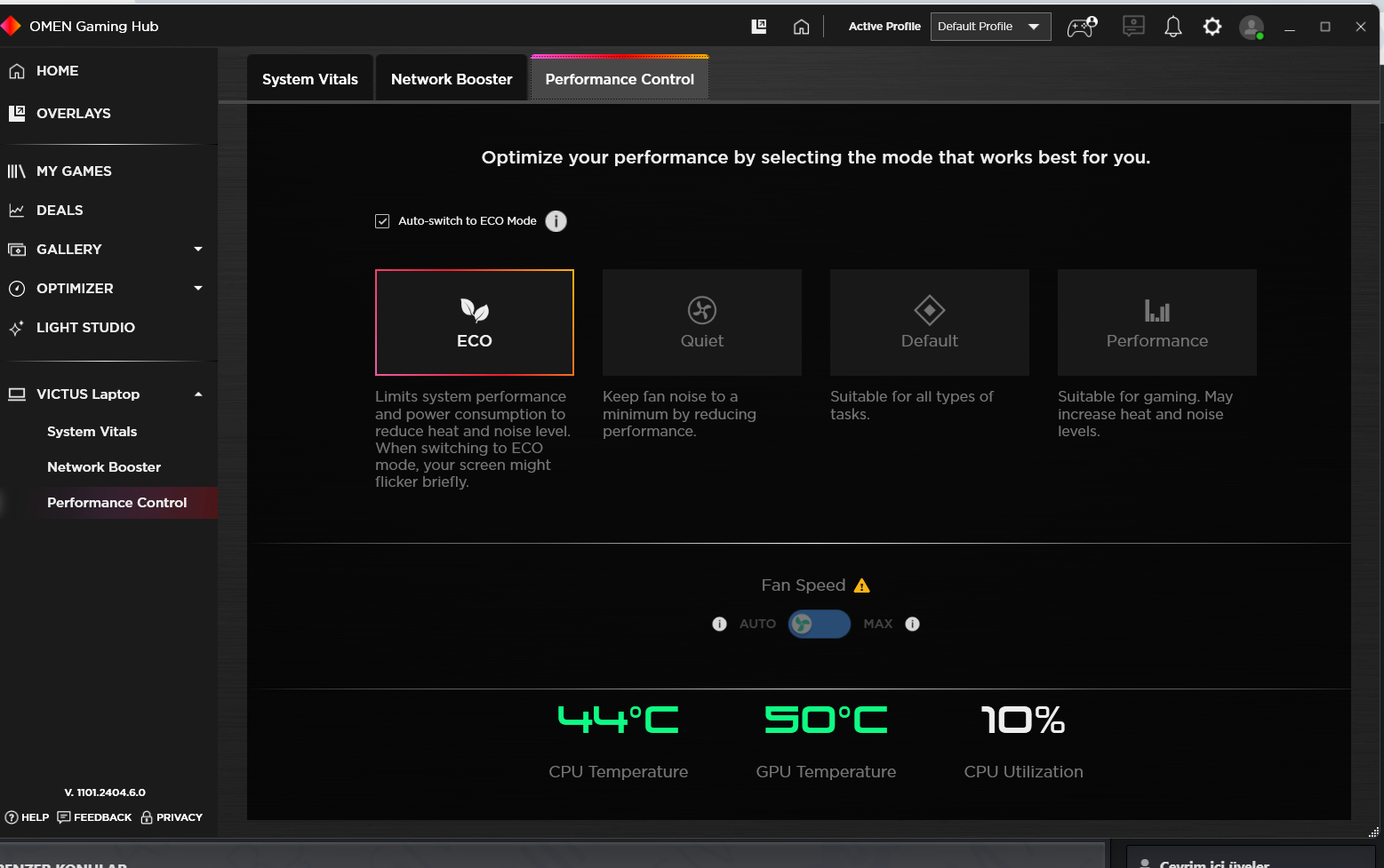Click the MAX fan label
1384x868 pixels.
878,624
